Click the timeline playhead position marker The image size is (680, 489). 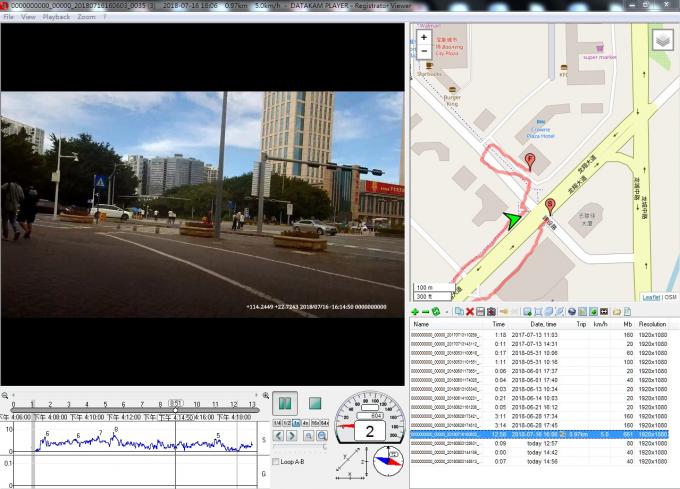[x=175, y=402]
